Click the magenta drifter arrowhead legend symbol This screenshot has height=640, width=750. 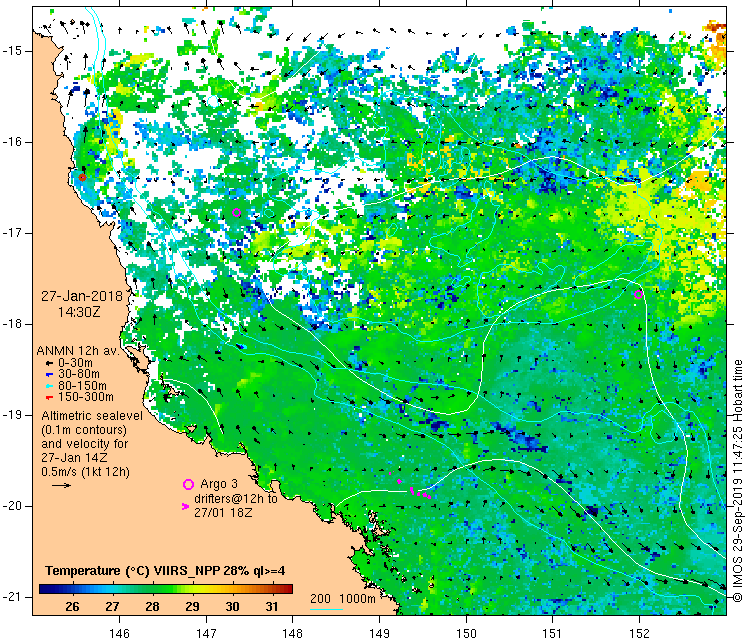186,507
